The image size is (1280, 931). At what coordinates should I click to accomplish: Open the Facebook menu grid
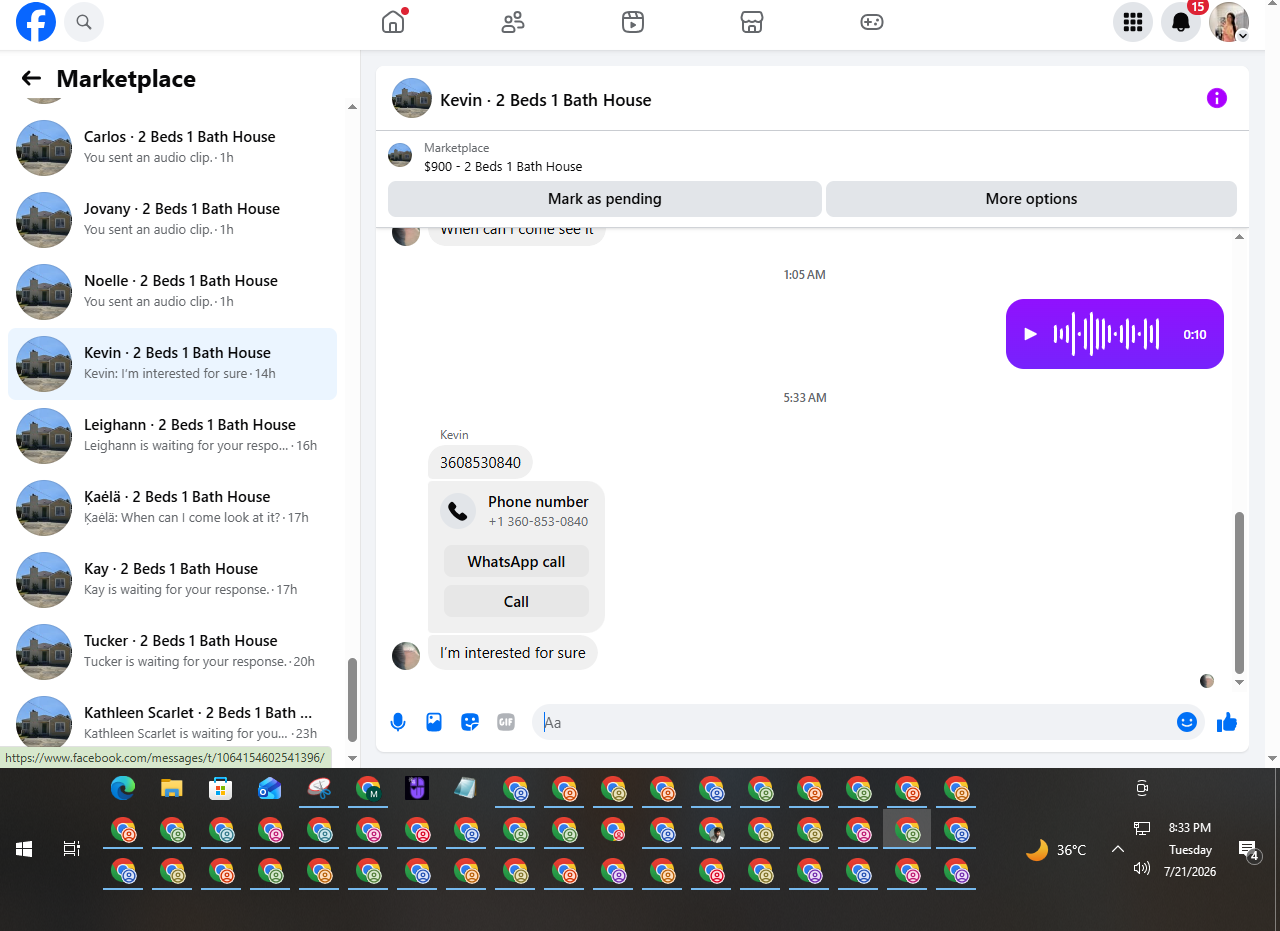click(x=1133, y=22)
